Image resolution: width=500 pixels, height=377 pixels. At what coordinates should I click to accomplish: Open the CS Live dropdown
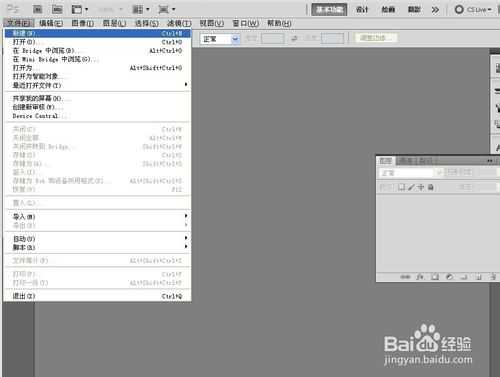point(473,9)
